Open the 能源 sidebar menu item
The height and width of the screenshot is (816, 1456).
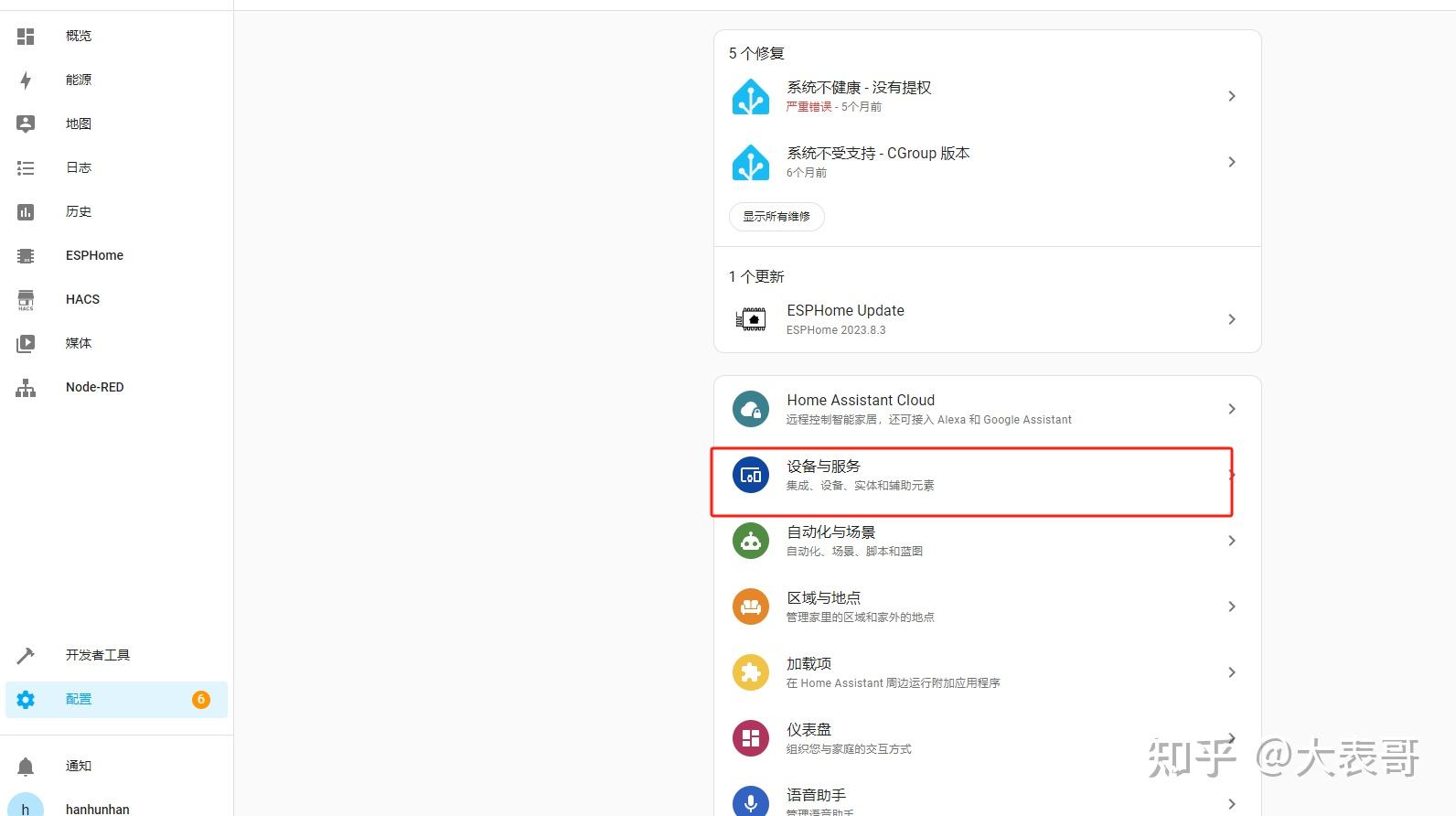[116, 80]
